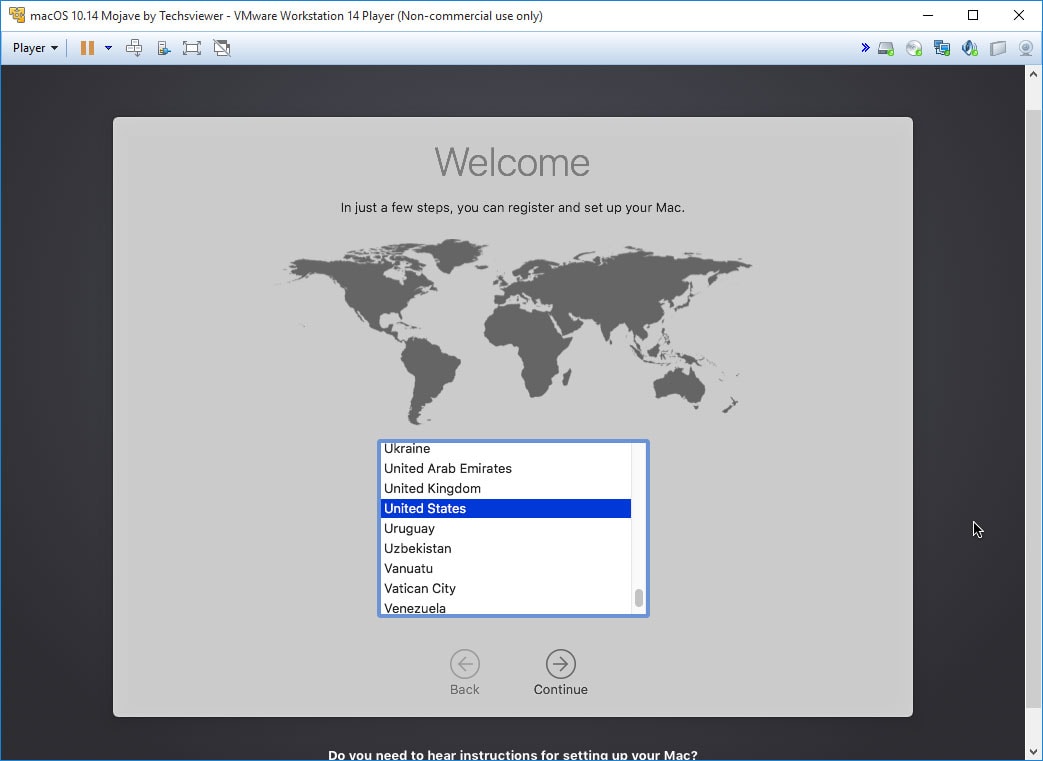Enter full screen mode
Viewport: 1043px width, 761px height.
click(x=192, y=48)
